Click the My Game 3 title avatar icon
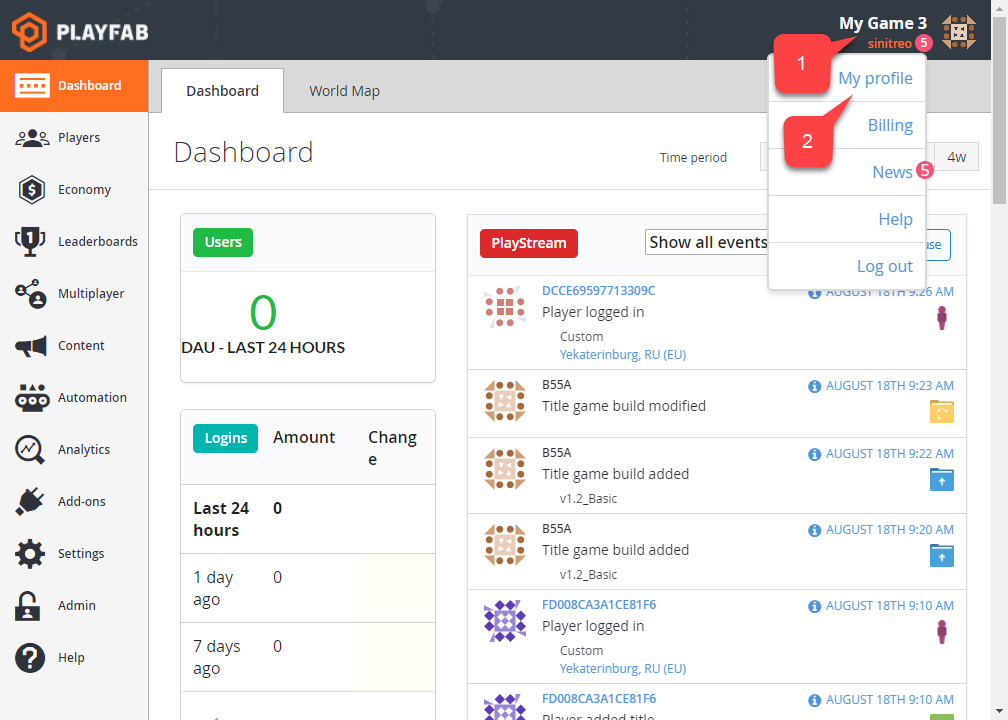This screenshot has height=720, width=1008. (958, 31)
